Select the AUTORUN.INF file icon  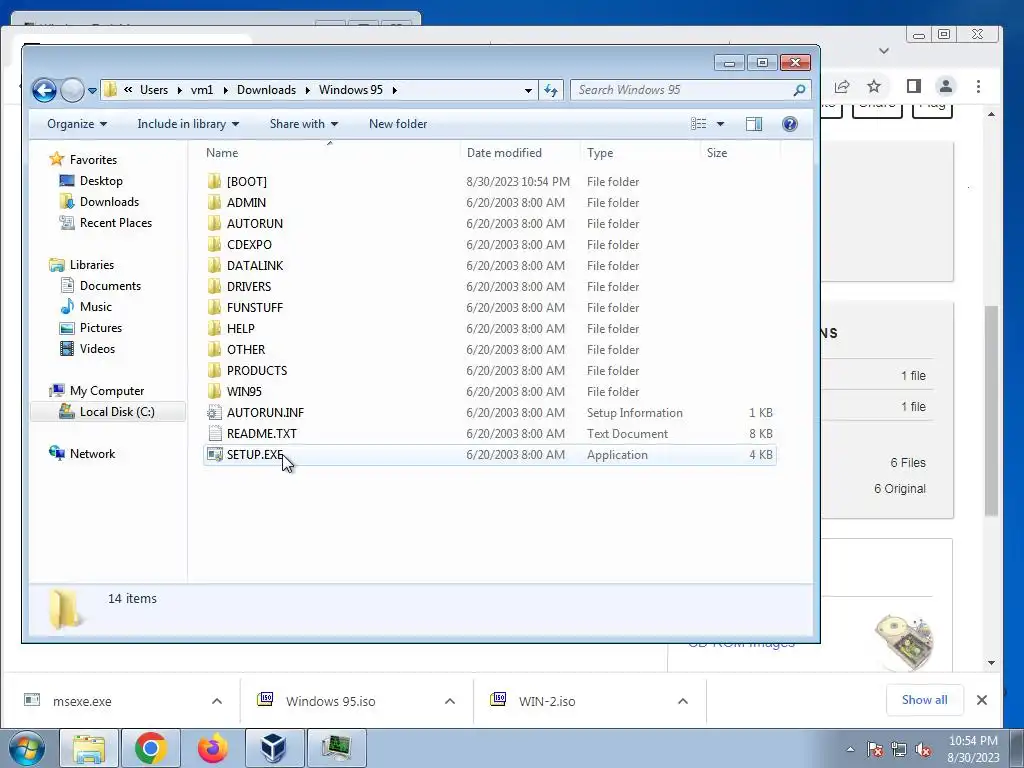(x=214, y=412)
